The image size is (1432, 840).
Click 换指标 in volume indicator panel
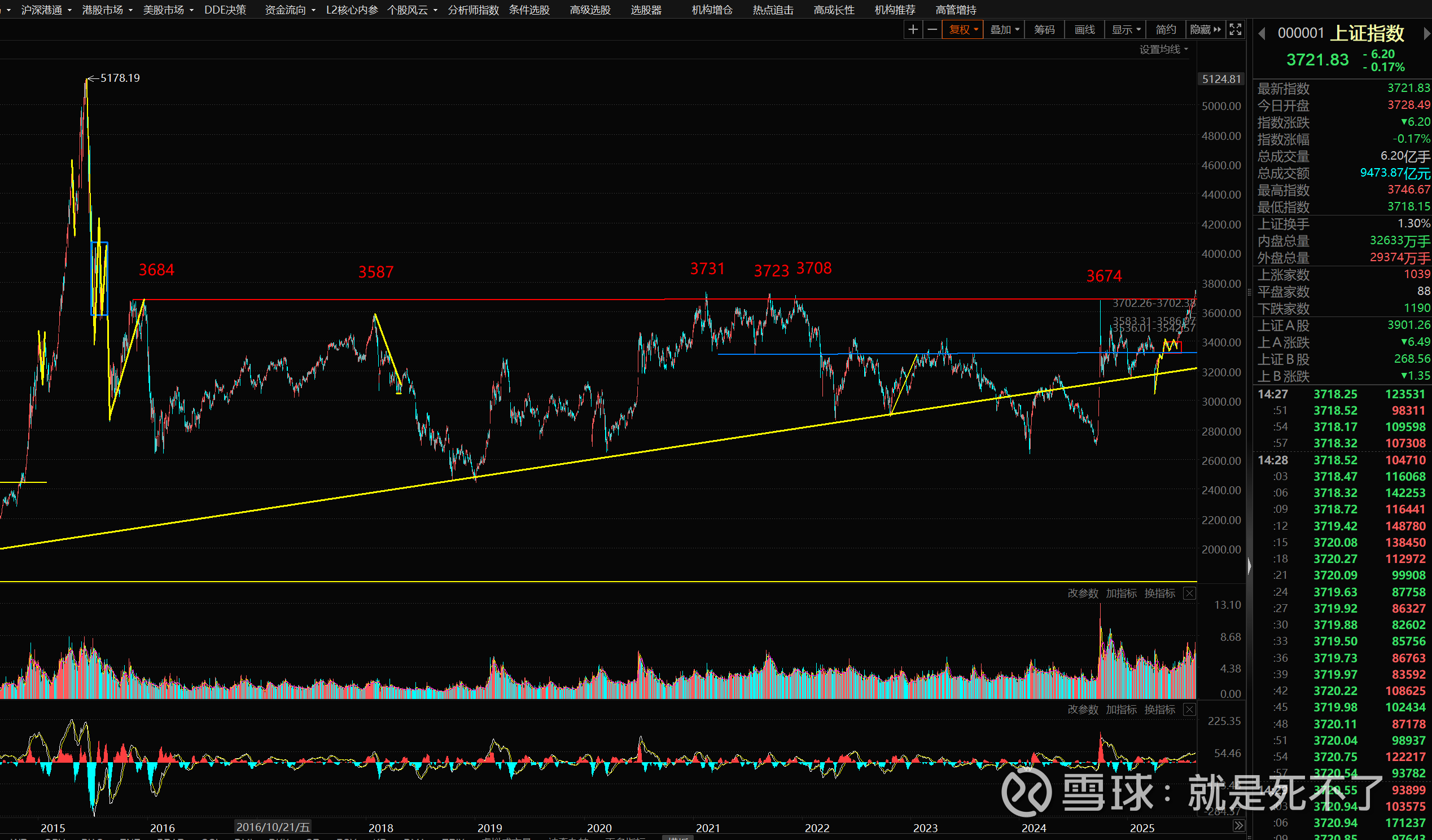pos(1159,593)
